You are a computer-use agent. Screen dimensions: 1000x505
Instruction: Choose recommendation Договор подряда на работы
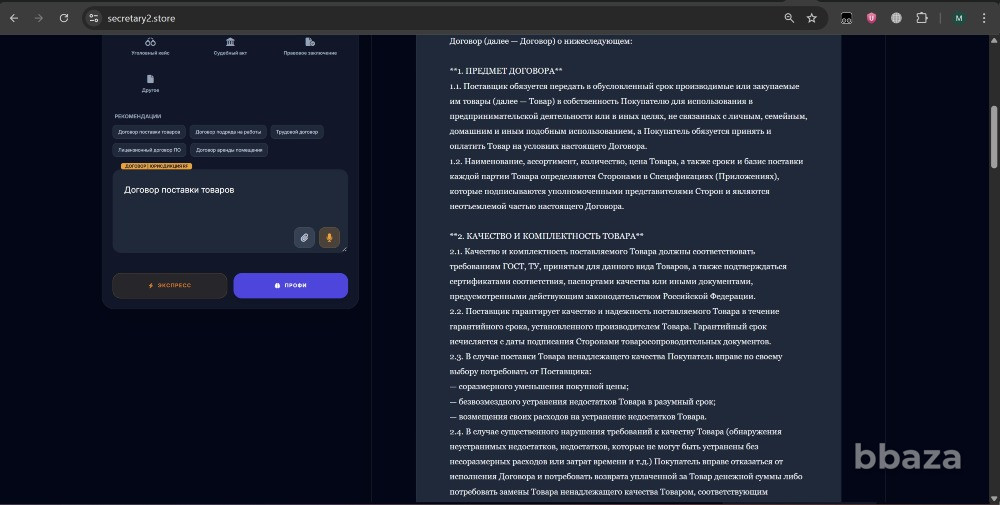point(228,132)
